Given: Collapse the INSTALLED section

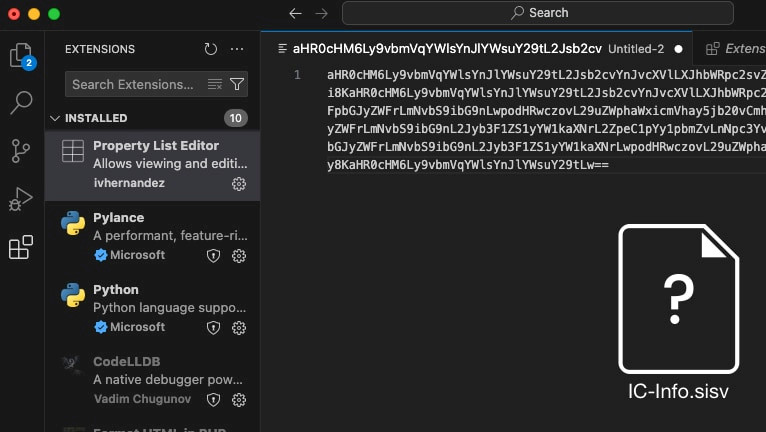Looking at the screenshot, I should coord(55,118).
